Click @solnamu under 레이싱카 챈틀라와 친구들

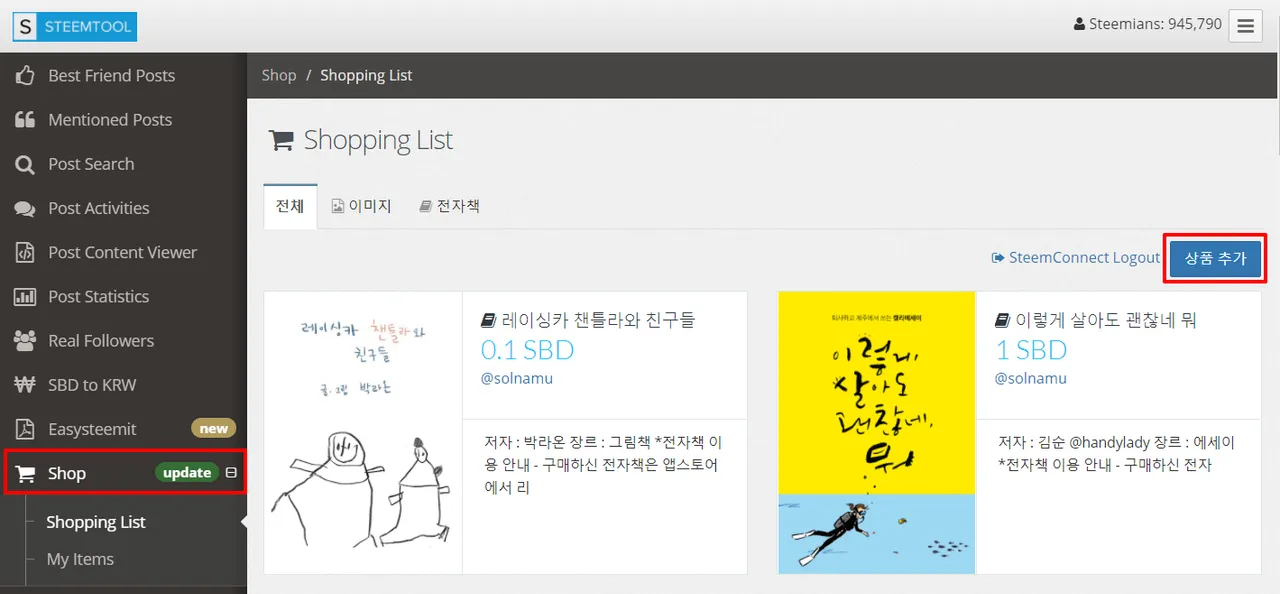pos(517,379)
